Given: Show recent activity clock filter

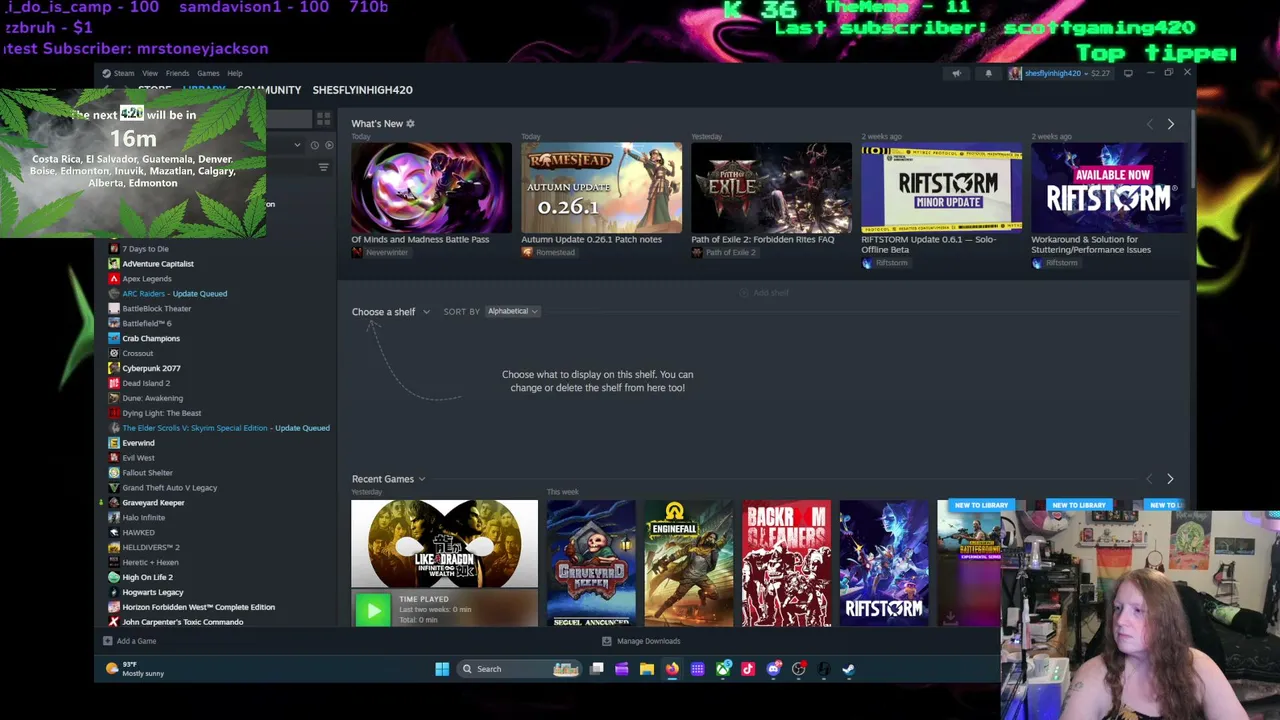Looking at the screenshot, I should (x=314, y=145).
